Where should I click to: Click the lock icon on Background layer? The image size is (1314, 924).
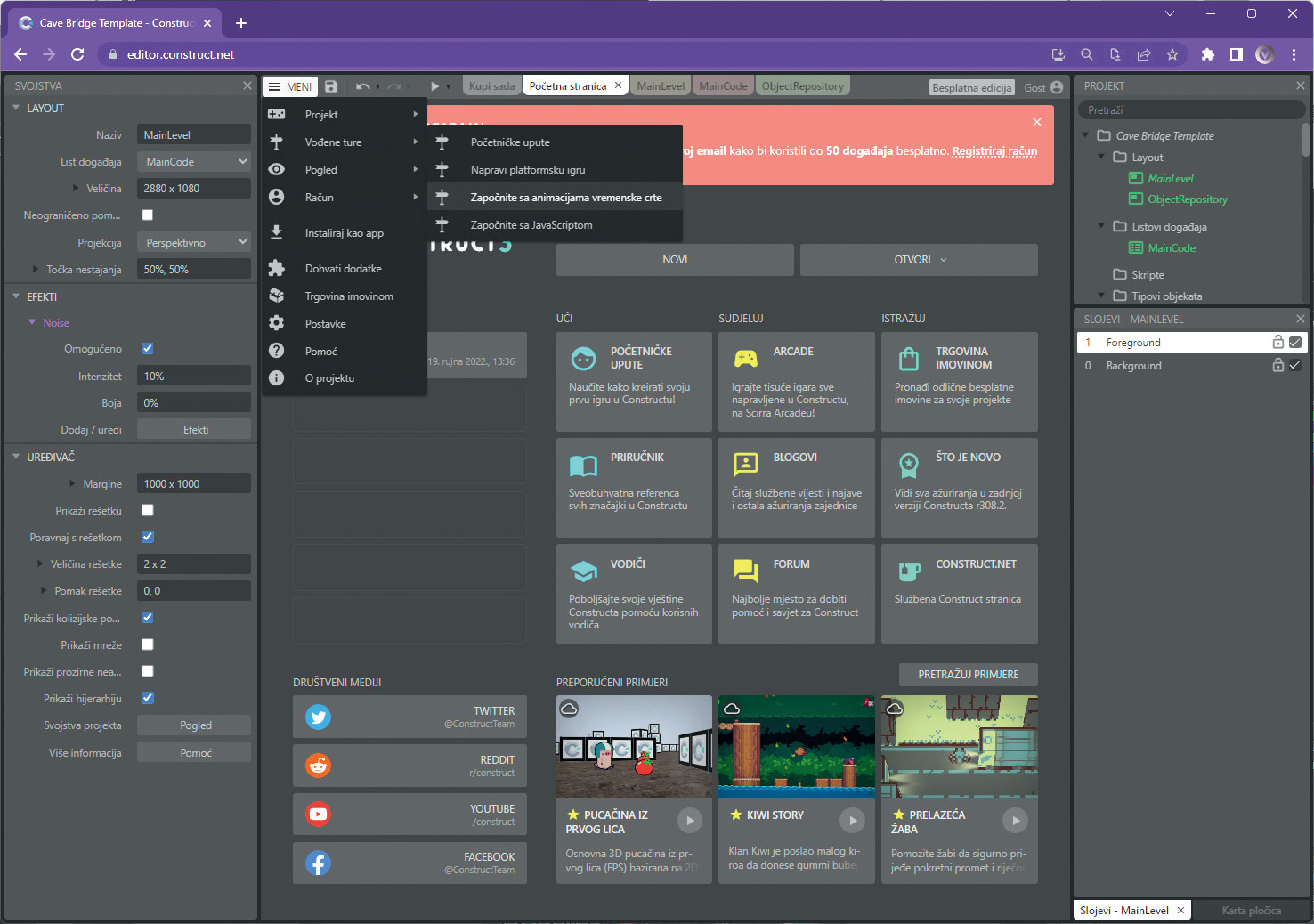(1278, 365)
